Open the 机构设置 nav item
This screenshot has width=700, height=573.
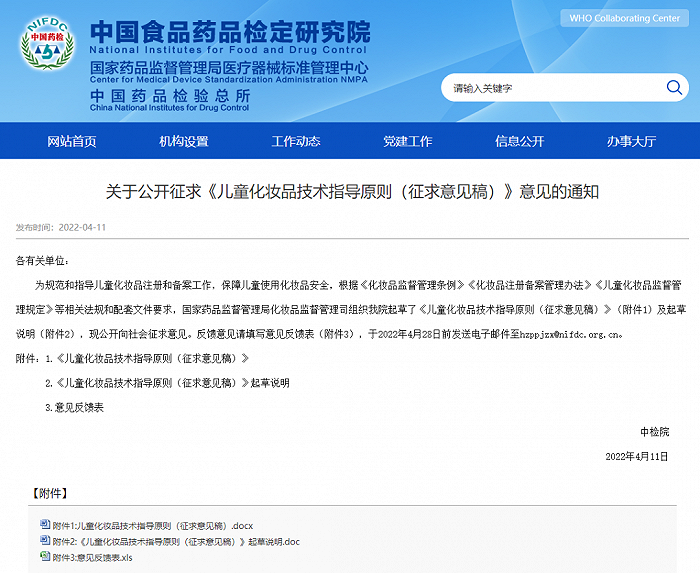(x=184, y=141)
